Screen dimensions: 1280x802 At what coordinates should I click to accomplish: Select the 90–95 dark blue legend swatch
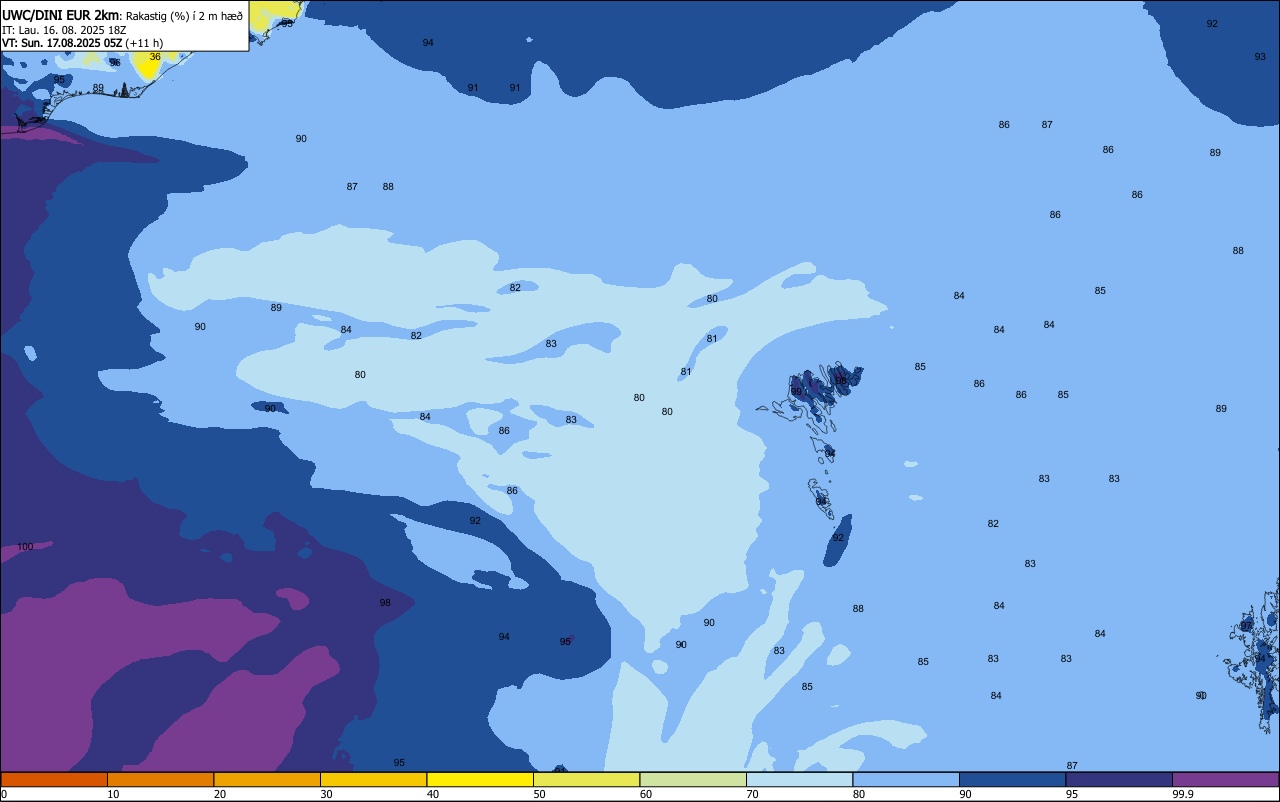pos(1012,779)
